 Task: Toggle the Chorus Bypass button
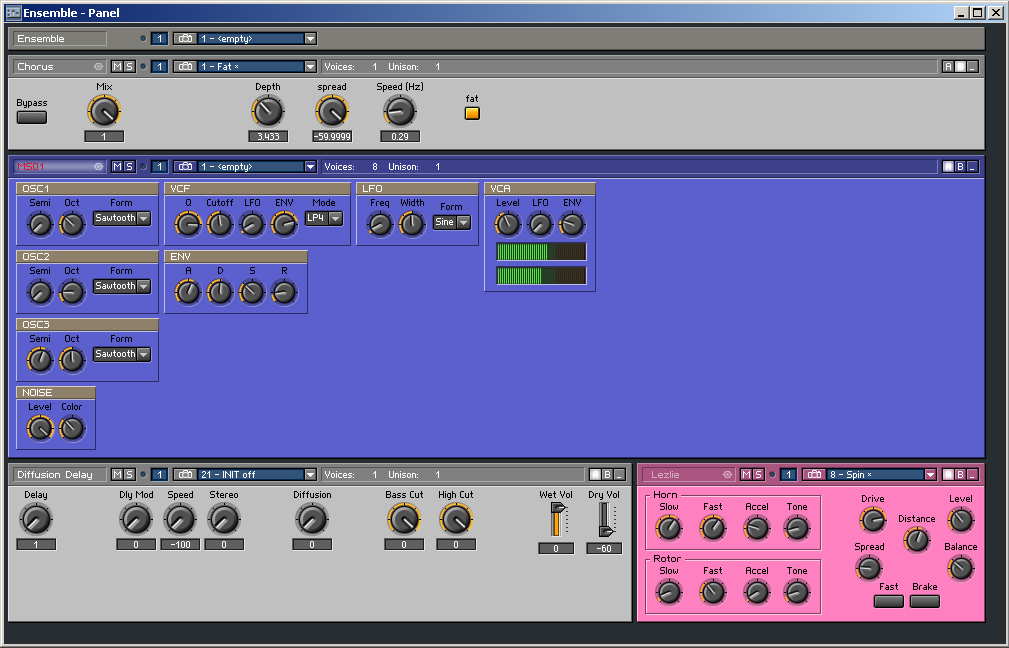32,118
